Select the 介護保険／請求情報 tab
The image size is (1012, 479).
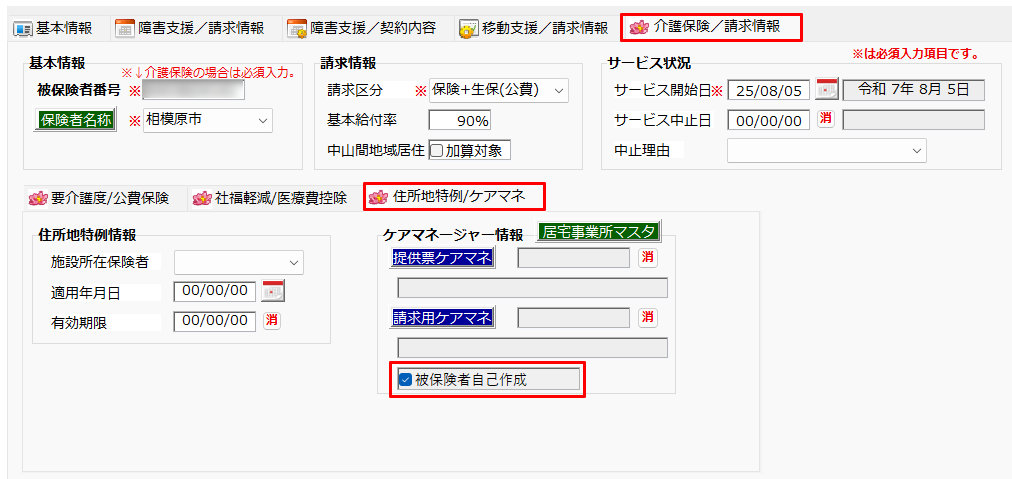(x=713, y=27)
